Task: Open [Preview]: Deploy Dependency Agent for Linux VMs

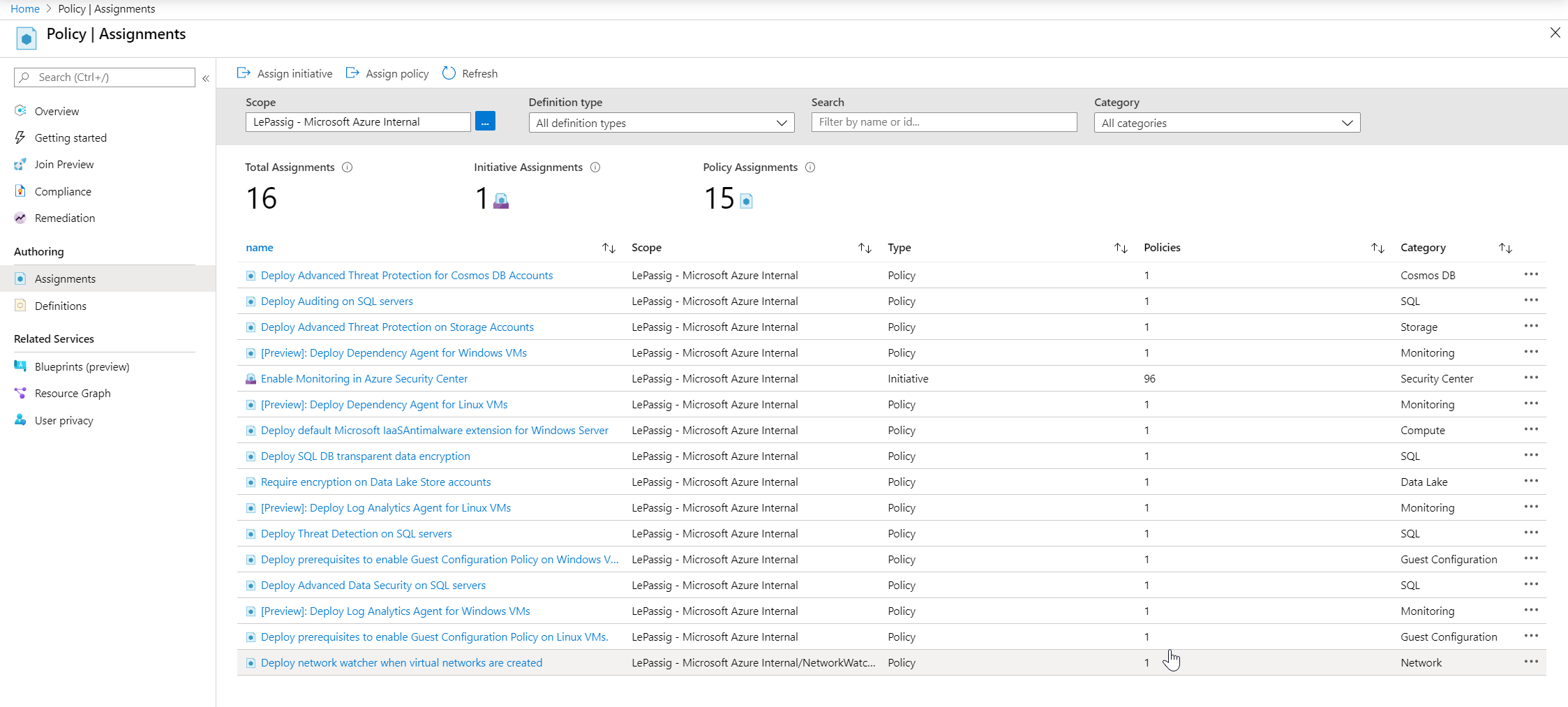Action: (384, 404)
